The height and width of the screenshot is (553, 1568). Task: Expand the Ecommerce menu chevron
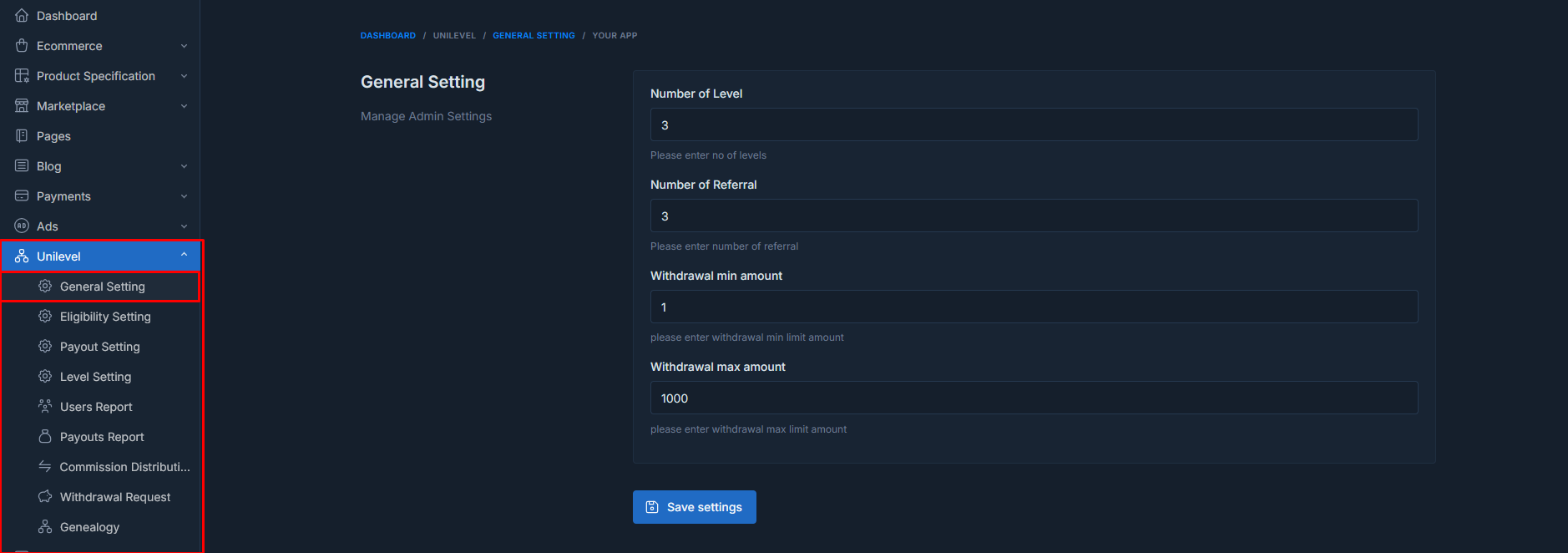pos(184,45)
